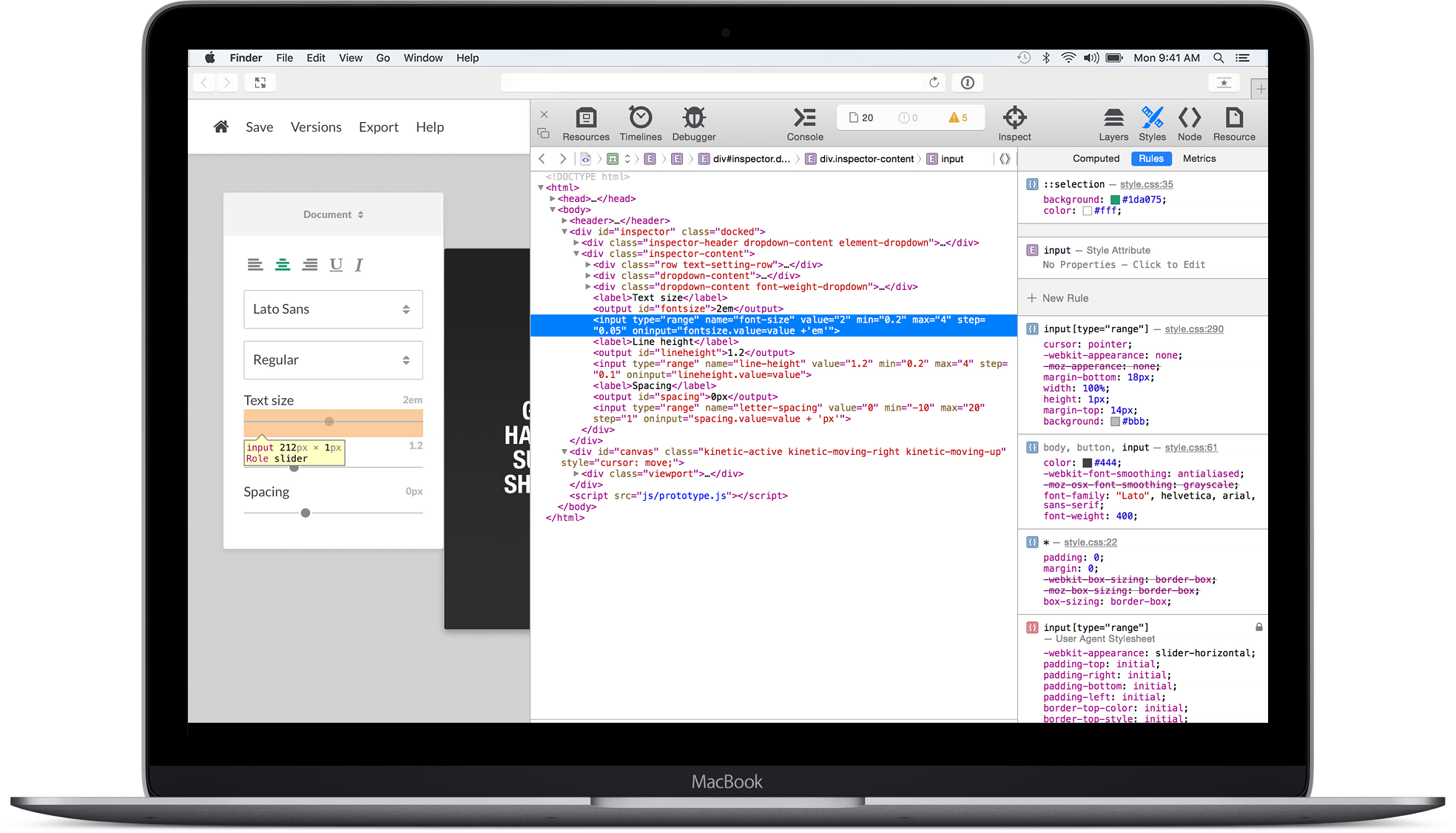Align text center
This screenshot has height=833, width=1456.
[283, 264]
